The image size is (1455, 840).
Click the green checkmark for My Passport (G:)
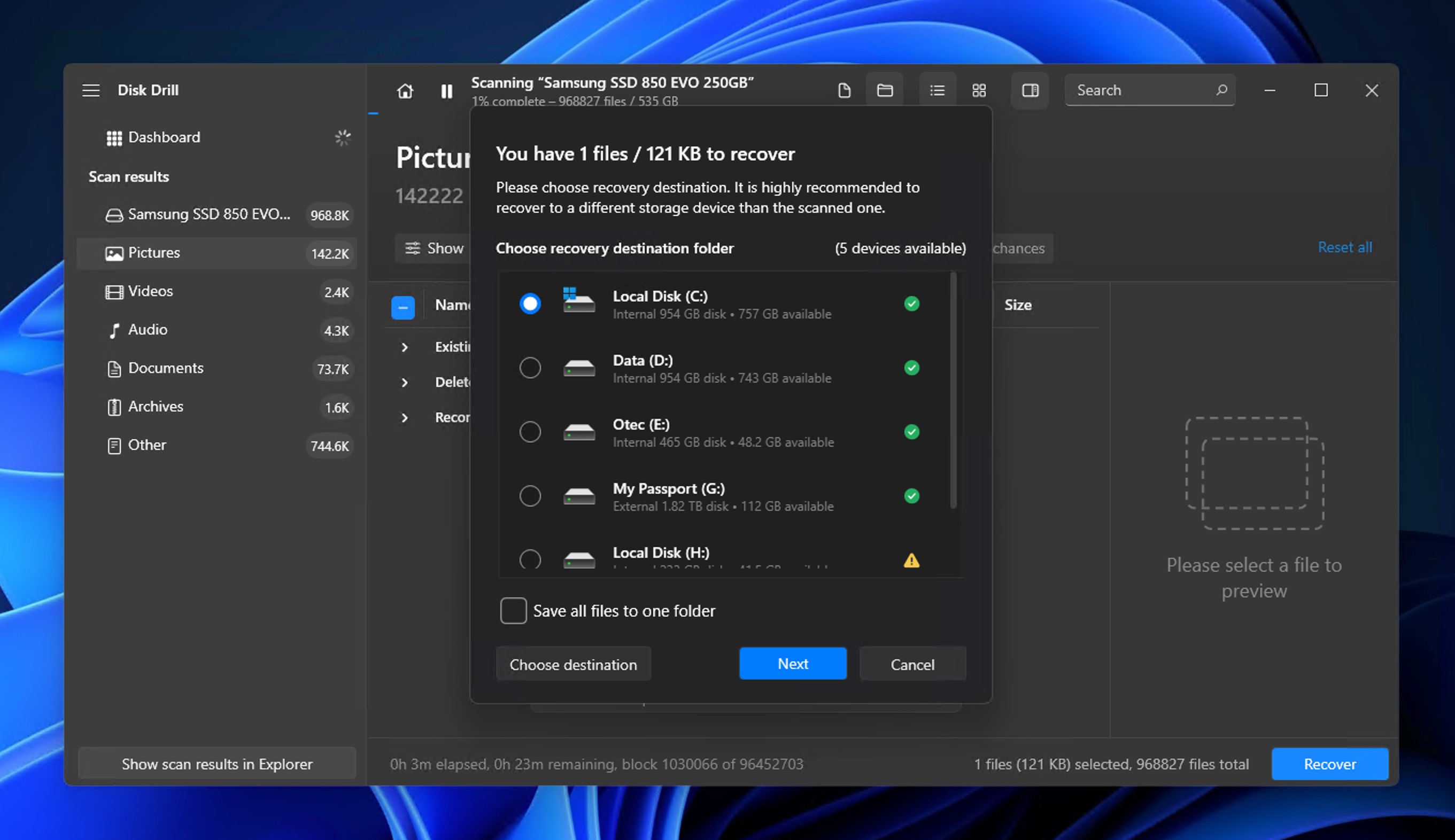coord(911,495)
